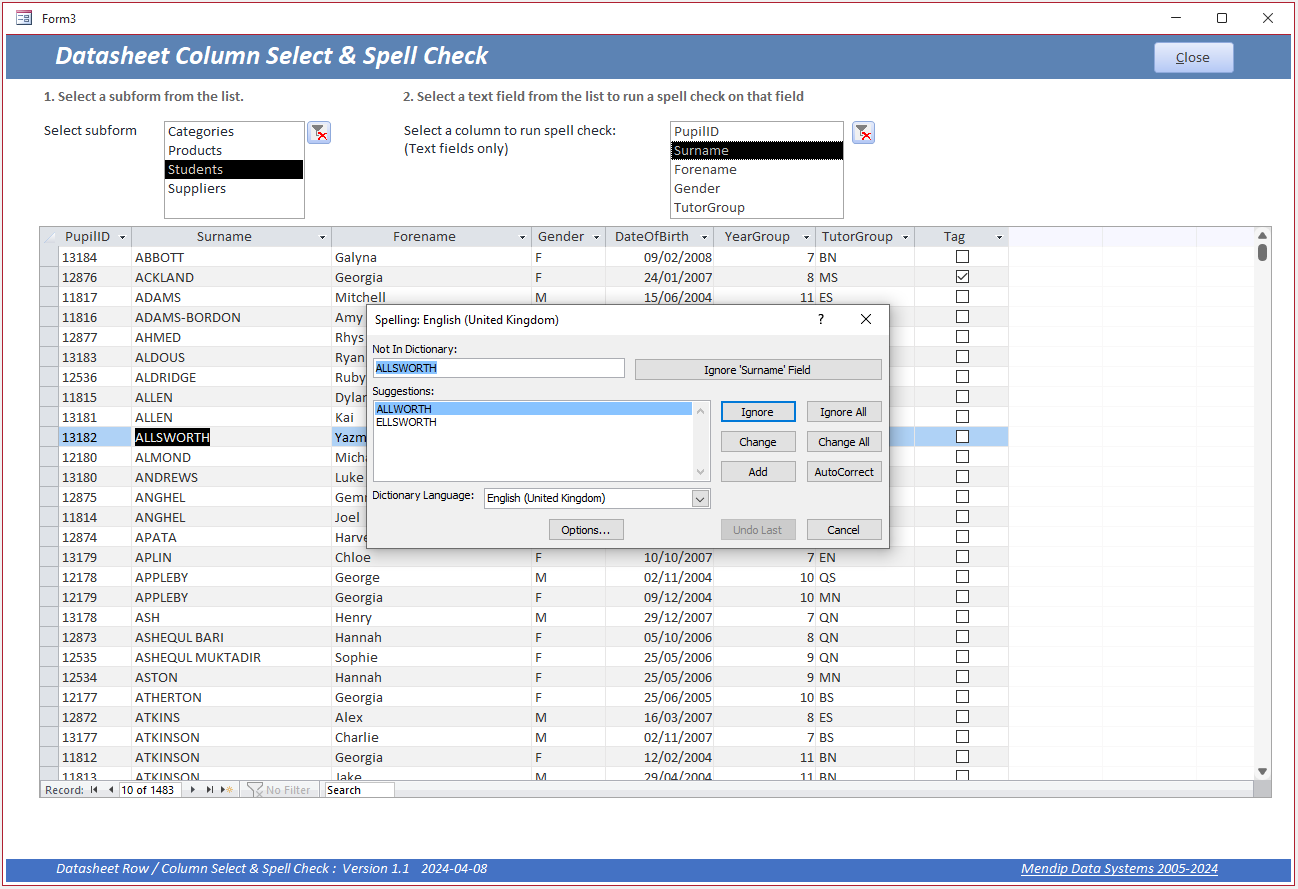Go to first record navigation icon
The width and height of the screenshot is (1298, 889).
[x=94, y=790]
